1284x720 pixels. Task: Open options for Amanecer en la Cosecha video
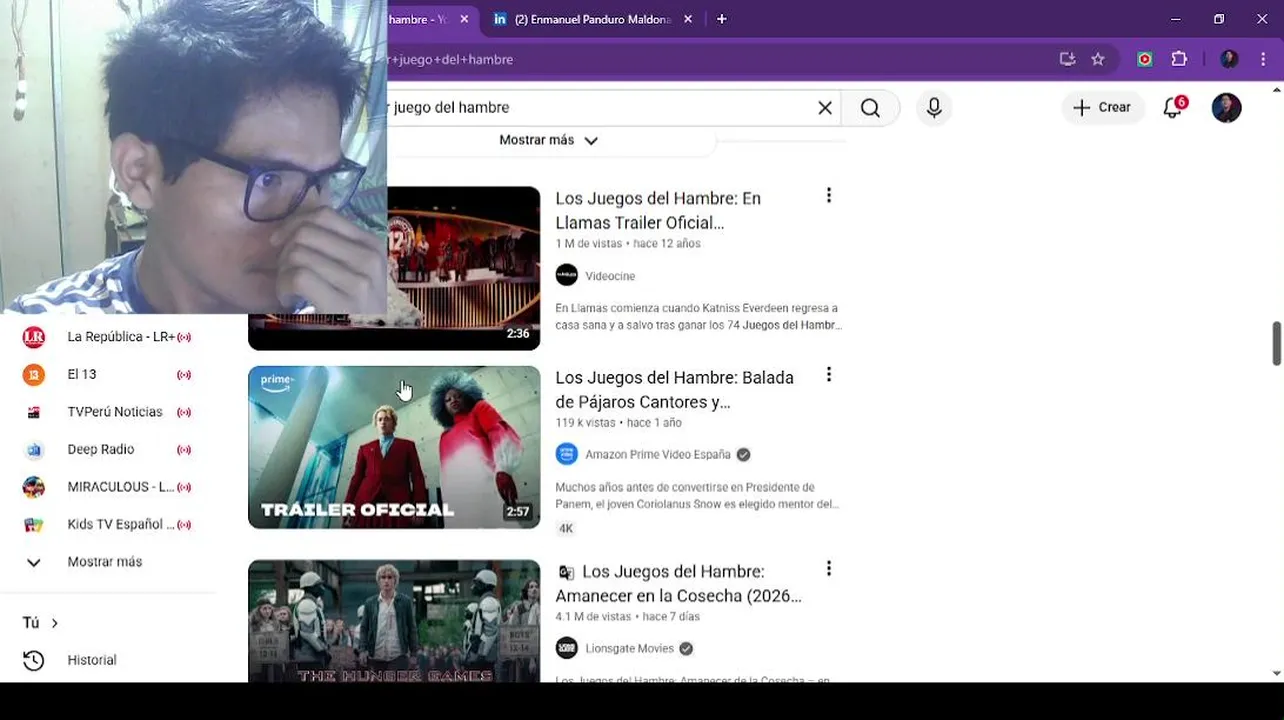pyautogui.click(x=828, y=569)
